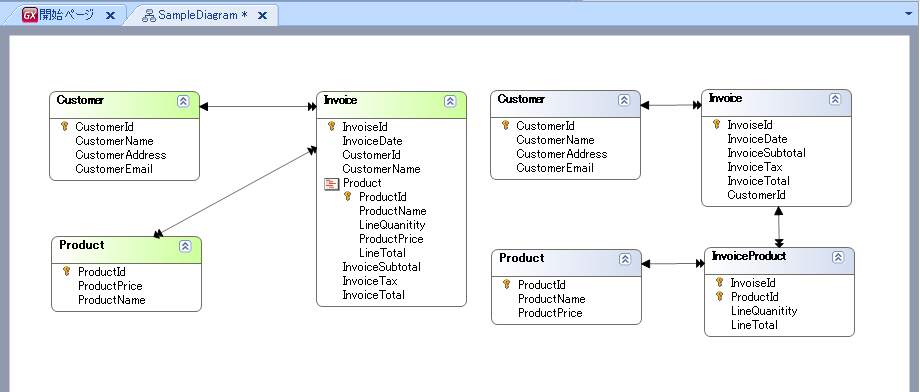Click key icon beside InvoiseId in green Invoice
The image size is (920, 392).
click(332, 126)
